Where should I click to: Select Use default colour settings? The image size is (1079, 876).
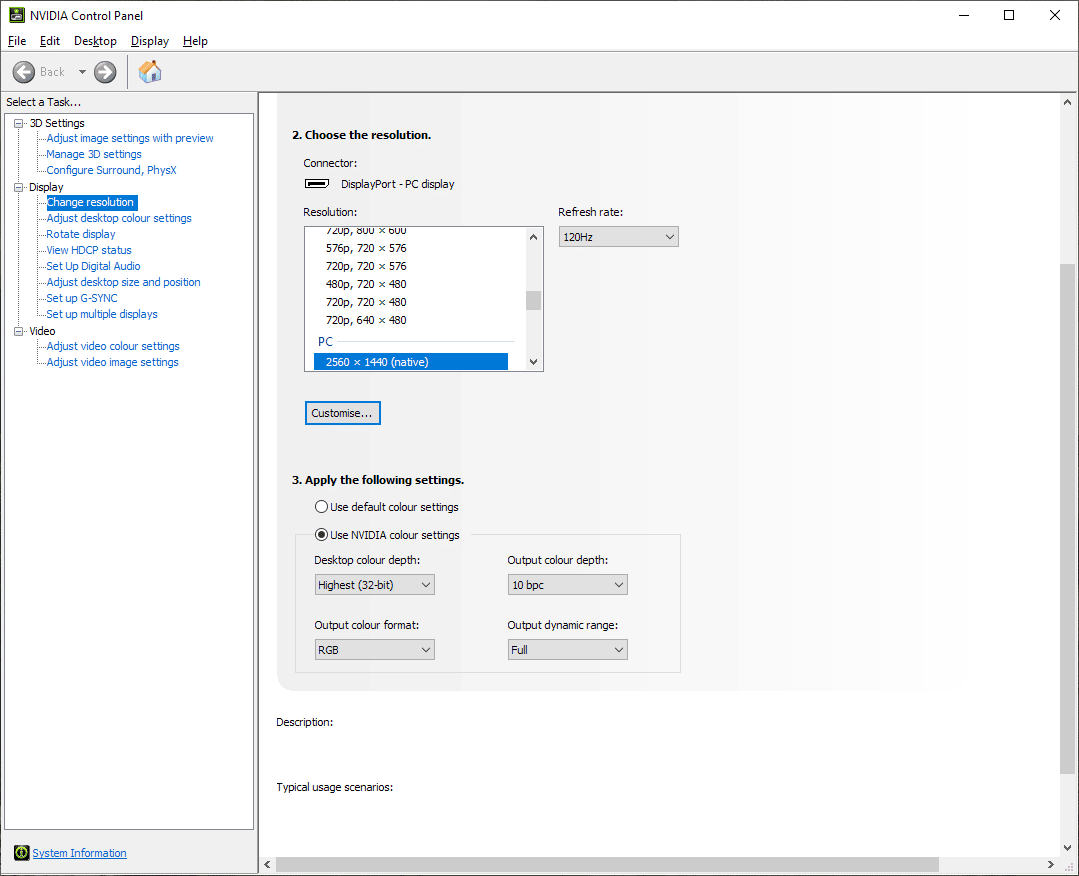(321, 507)
